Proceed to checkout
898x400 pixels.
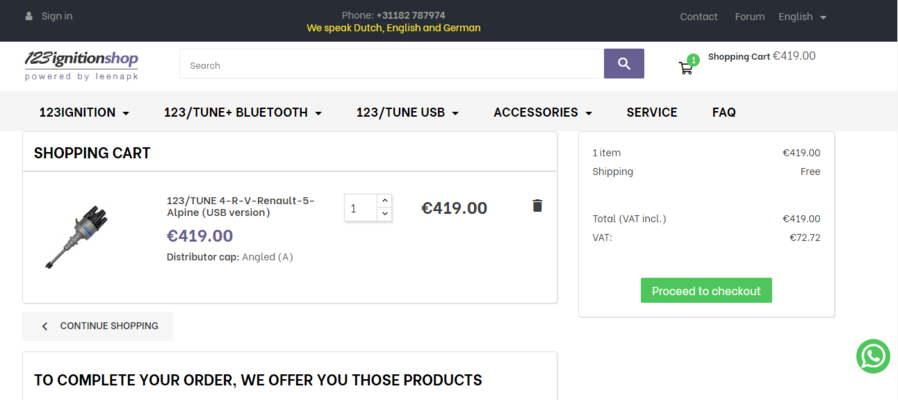click(706, 291)
